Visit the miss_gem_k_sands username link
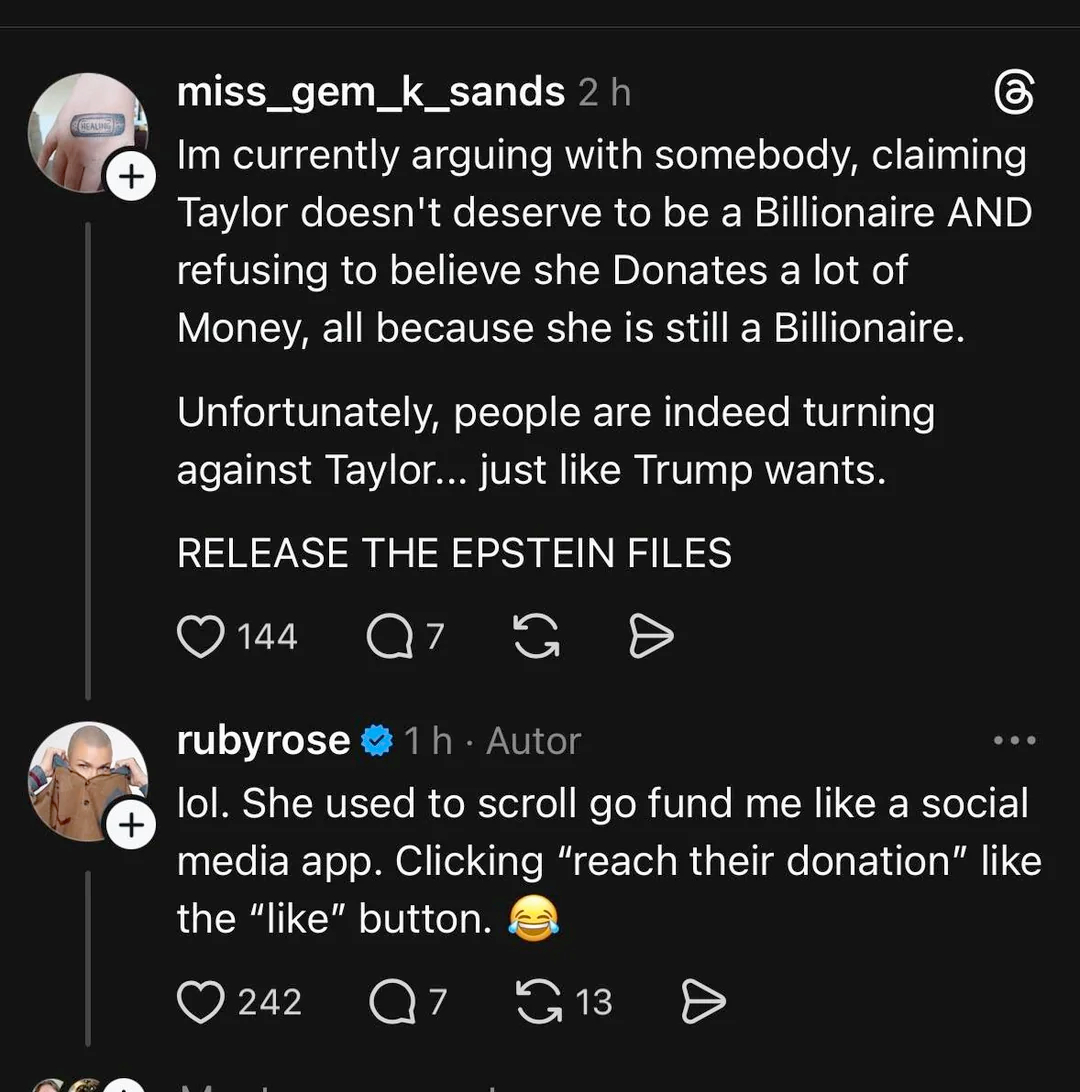The width and height of the screenshot is (1080, 1092). click(371, 93)
